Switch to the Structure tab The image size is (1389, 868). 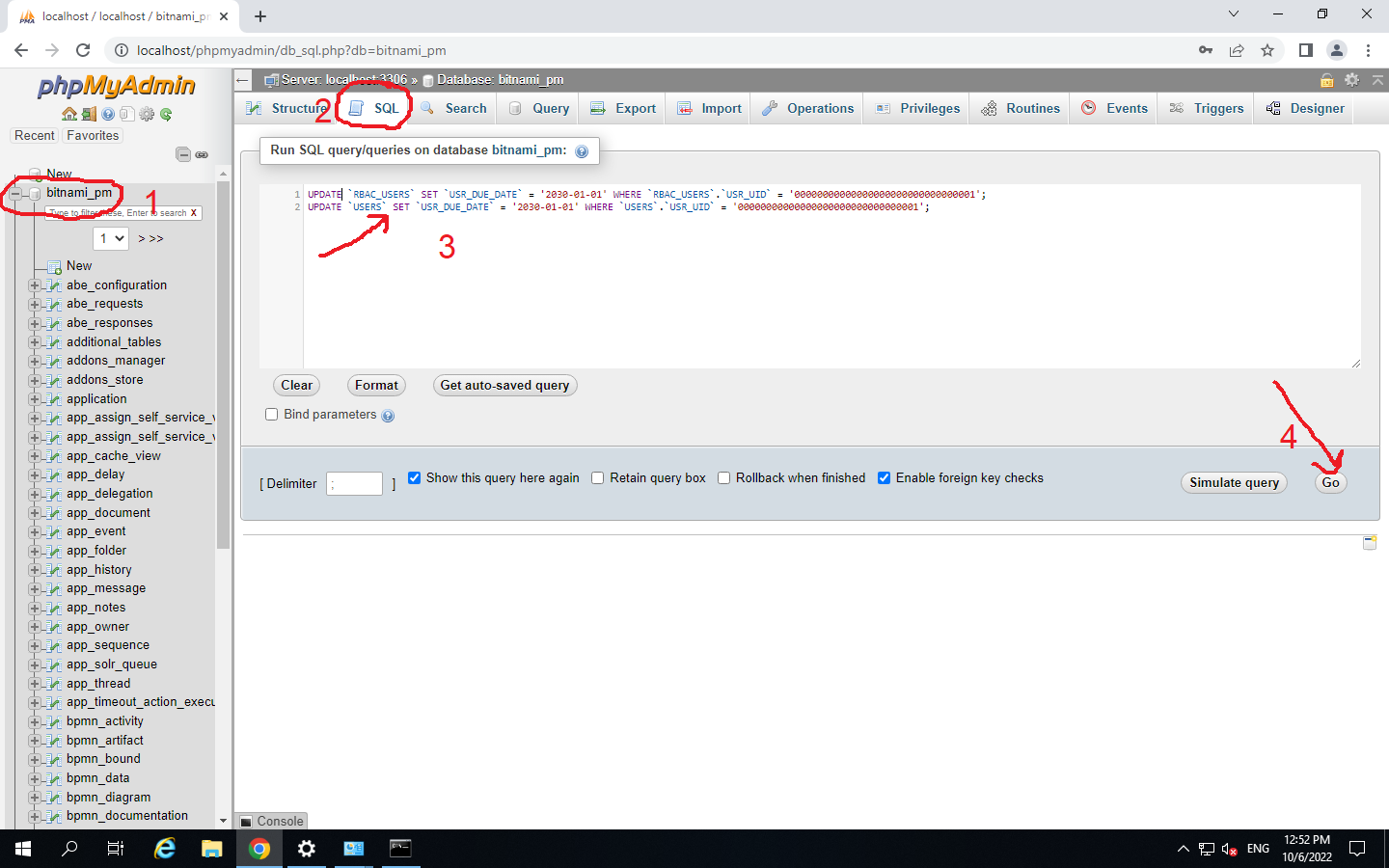pyautogui.click(x=286, y=109)
